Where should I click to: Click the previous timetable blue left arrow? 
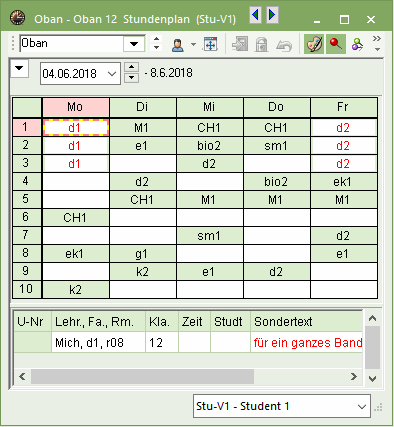[x=256, y=15]
